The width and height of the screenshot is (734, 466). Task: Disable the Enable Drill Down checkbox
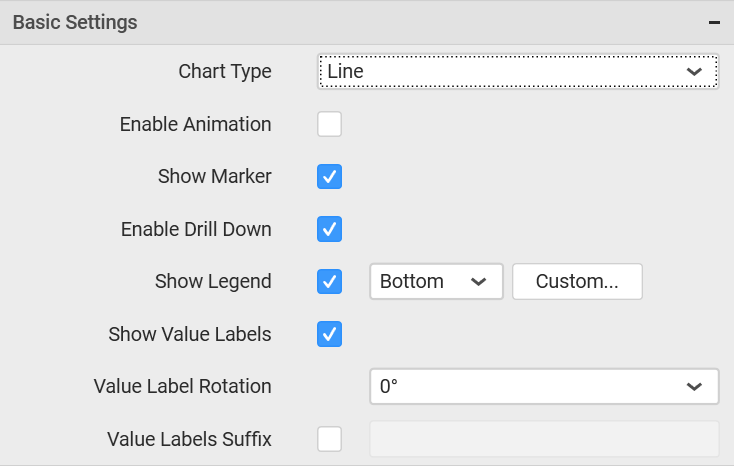[x=329, y=229]
